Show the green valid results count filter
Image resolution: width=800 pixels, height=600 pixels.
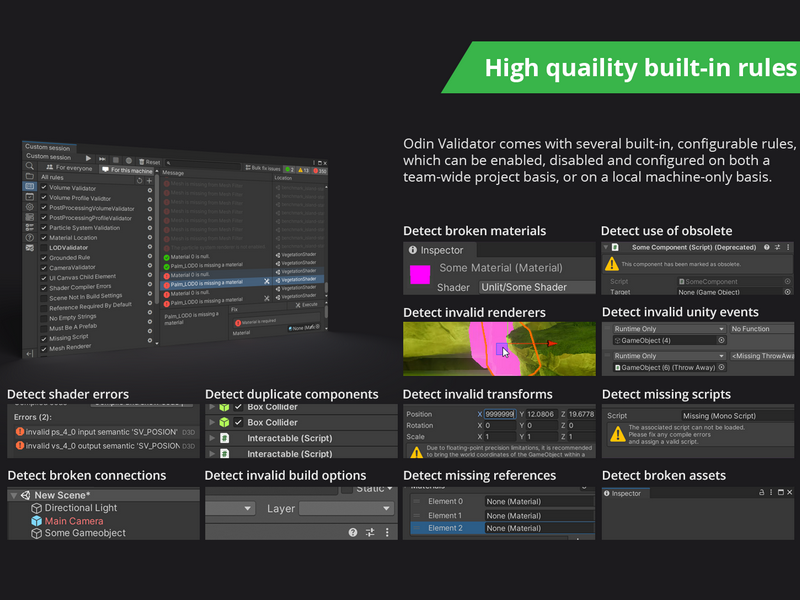289,169
